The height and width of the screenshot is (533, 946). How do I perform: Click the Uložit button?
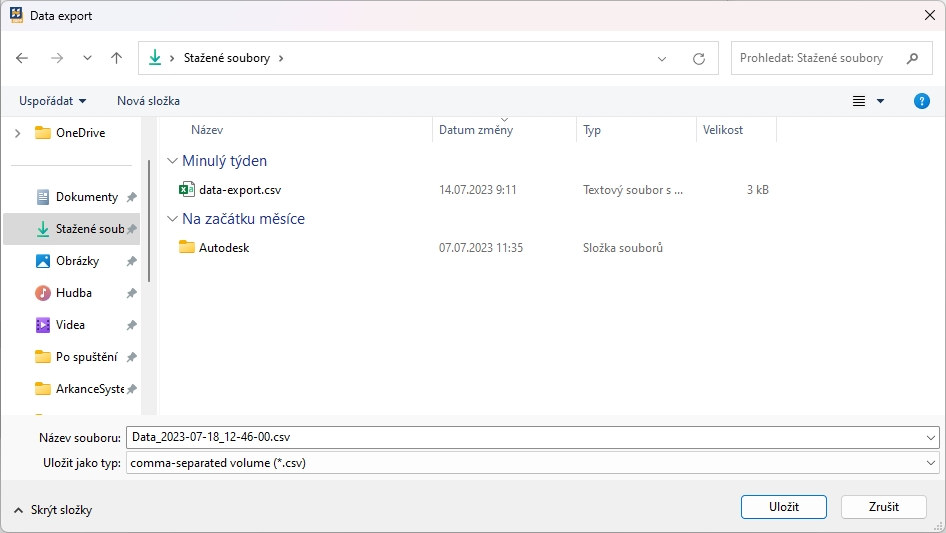tap(783, 507)
